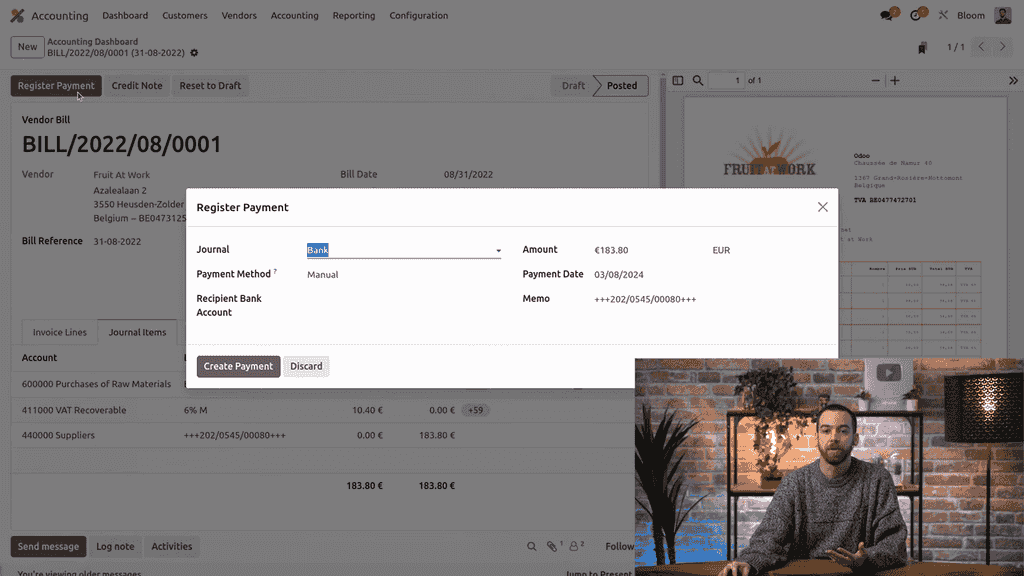This screenshot has width=1024, height=576.
Task: Click the Create Payment button
Action: (238, 366)
